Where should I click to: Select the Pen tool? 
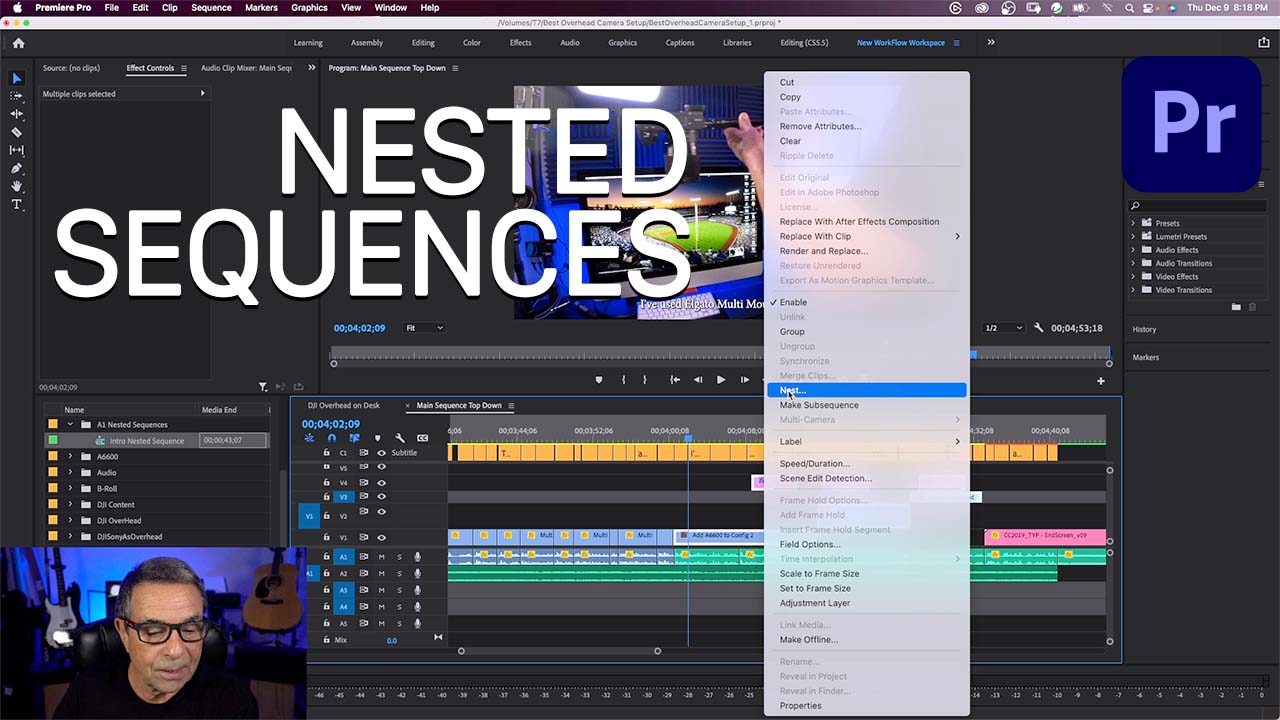(x=16, y=168)
